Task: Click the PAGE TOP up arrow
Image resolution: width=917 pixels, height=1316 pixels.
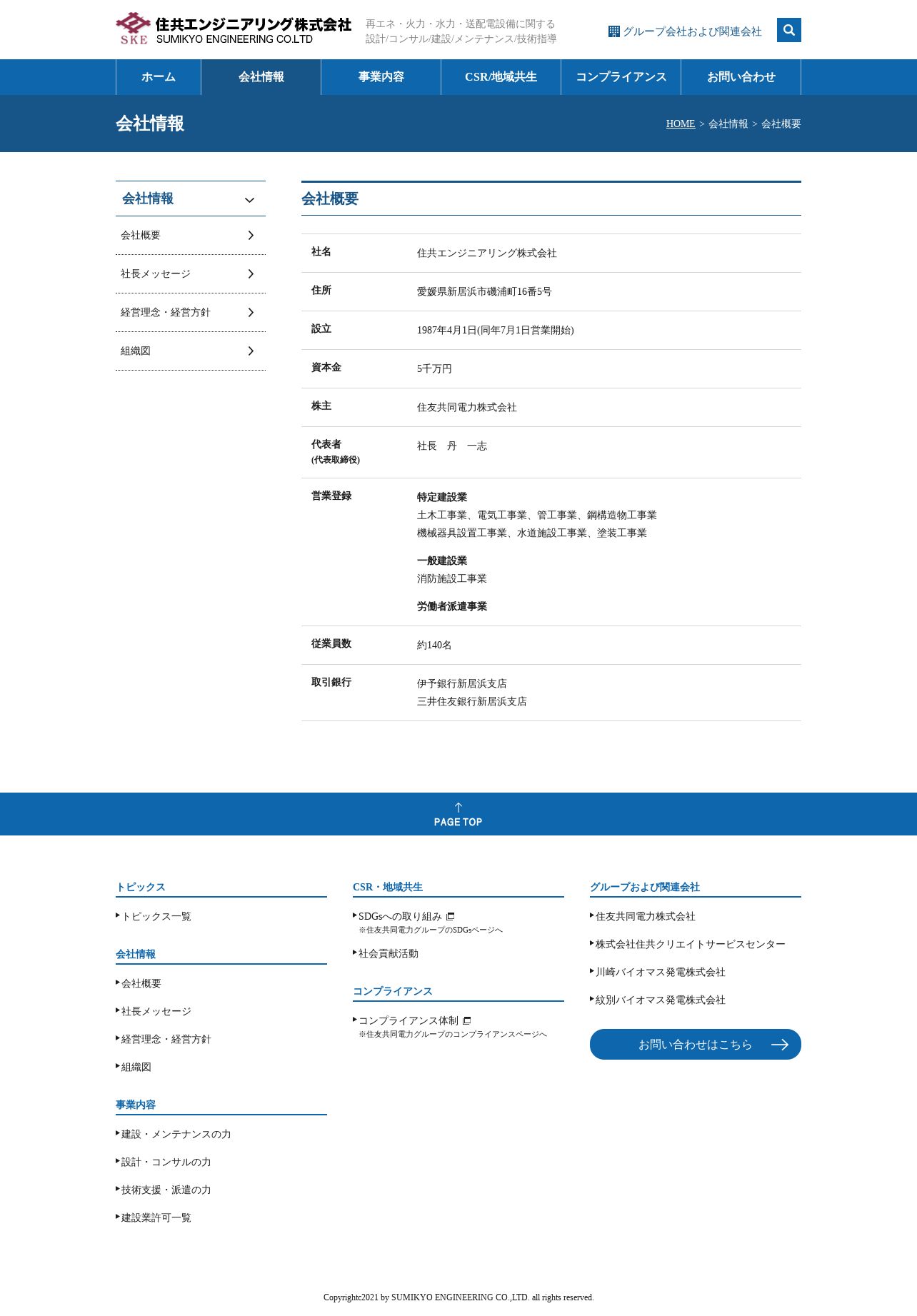Action: click(x=459, y=808)
